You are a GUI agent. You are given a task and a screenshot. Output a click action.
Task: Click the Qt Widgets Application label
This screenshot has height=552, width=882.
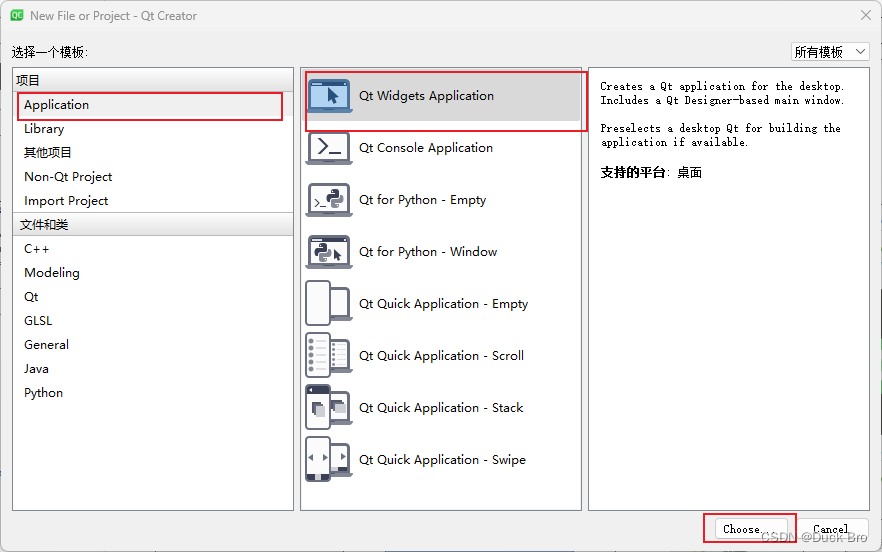click(426, 96)
